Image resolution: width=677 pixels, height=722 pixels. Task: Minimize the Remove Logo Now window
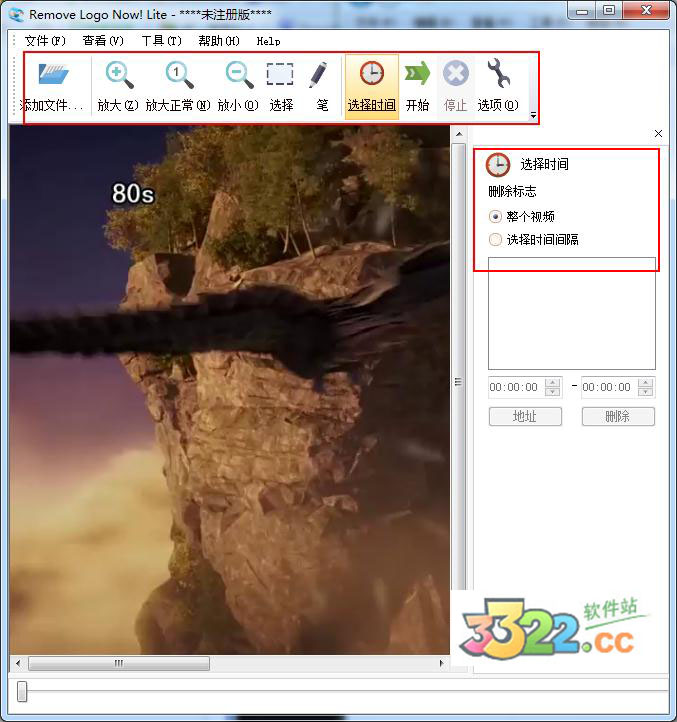(582, 11)
